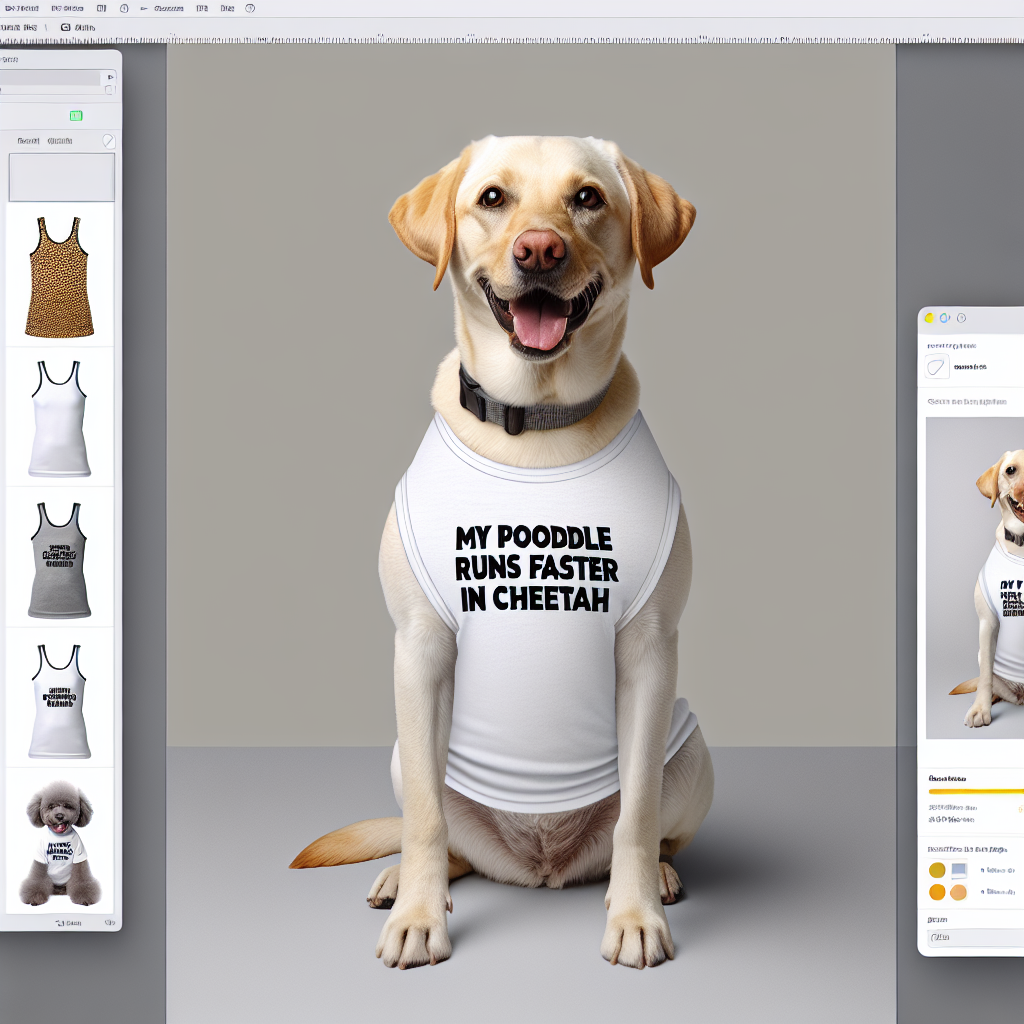1024x1024 pixels.
Task: Adjust the yellow slider bar in right panel
Action: tap(976, 791)
